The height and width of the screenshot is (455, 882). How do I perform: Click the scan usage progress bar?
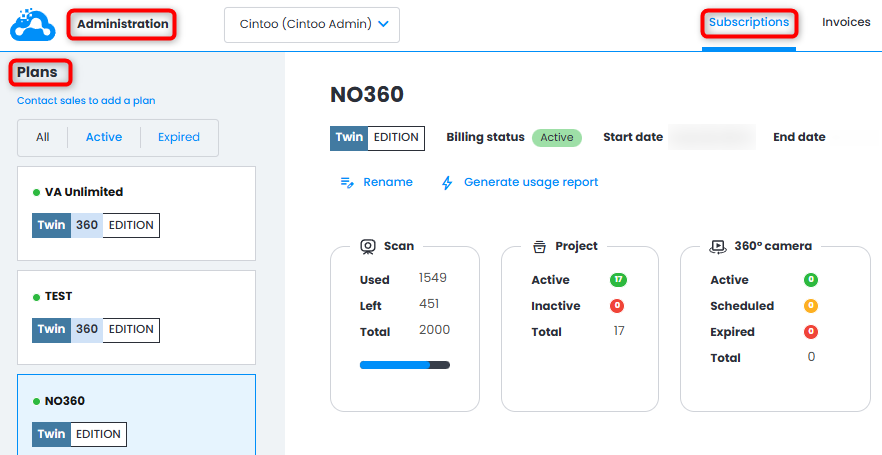coord(405,365)
